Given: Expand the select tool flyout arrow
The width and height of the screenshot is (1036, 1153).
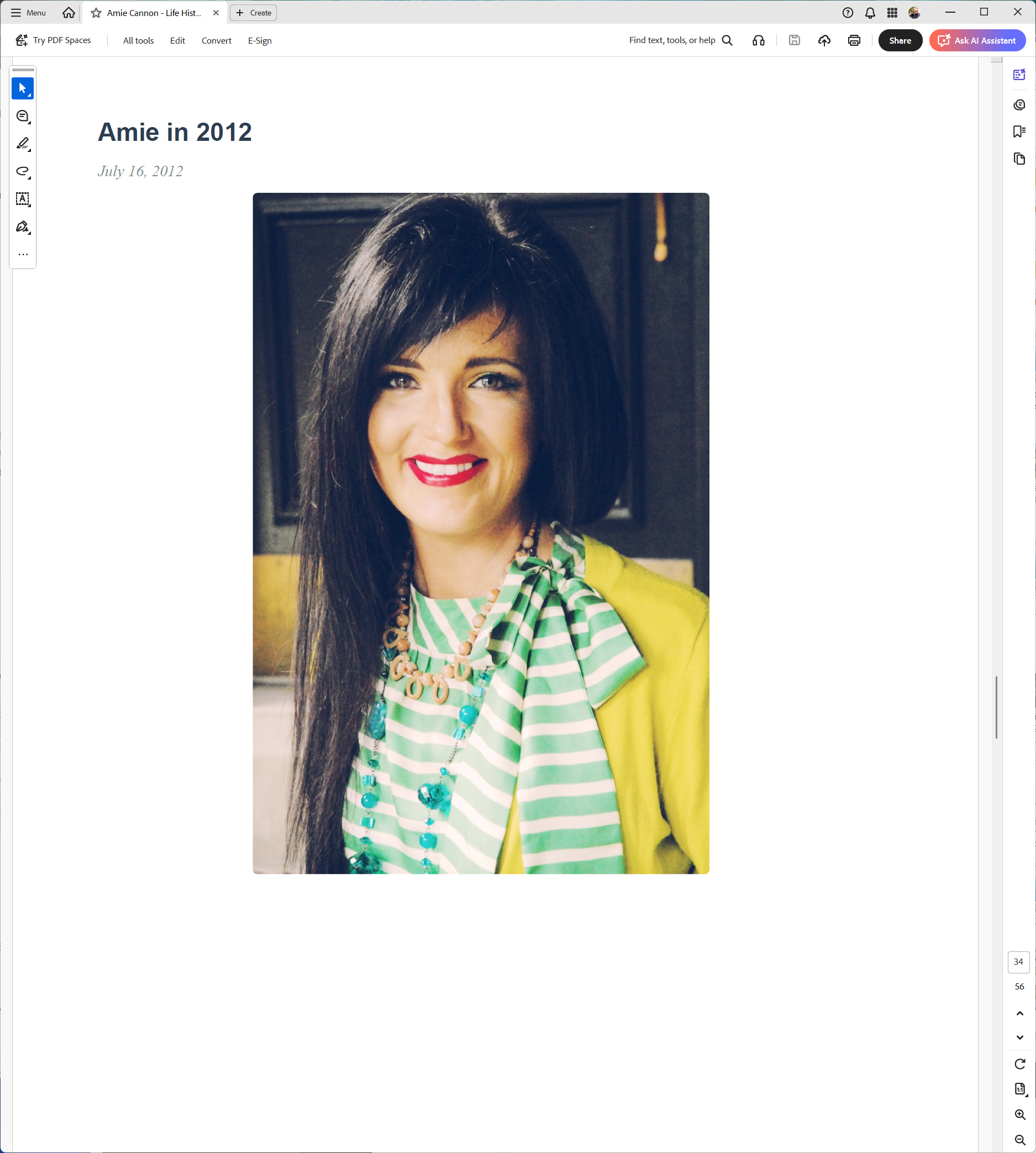Looking at the screenshot, I should pos(29,95).
